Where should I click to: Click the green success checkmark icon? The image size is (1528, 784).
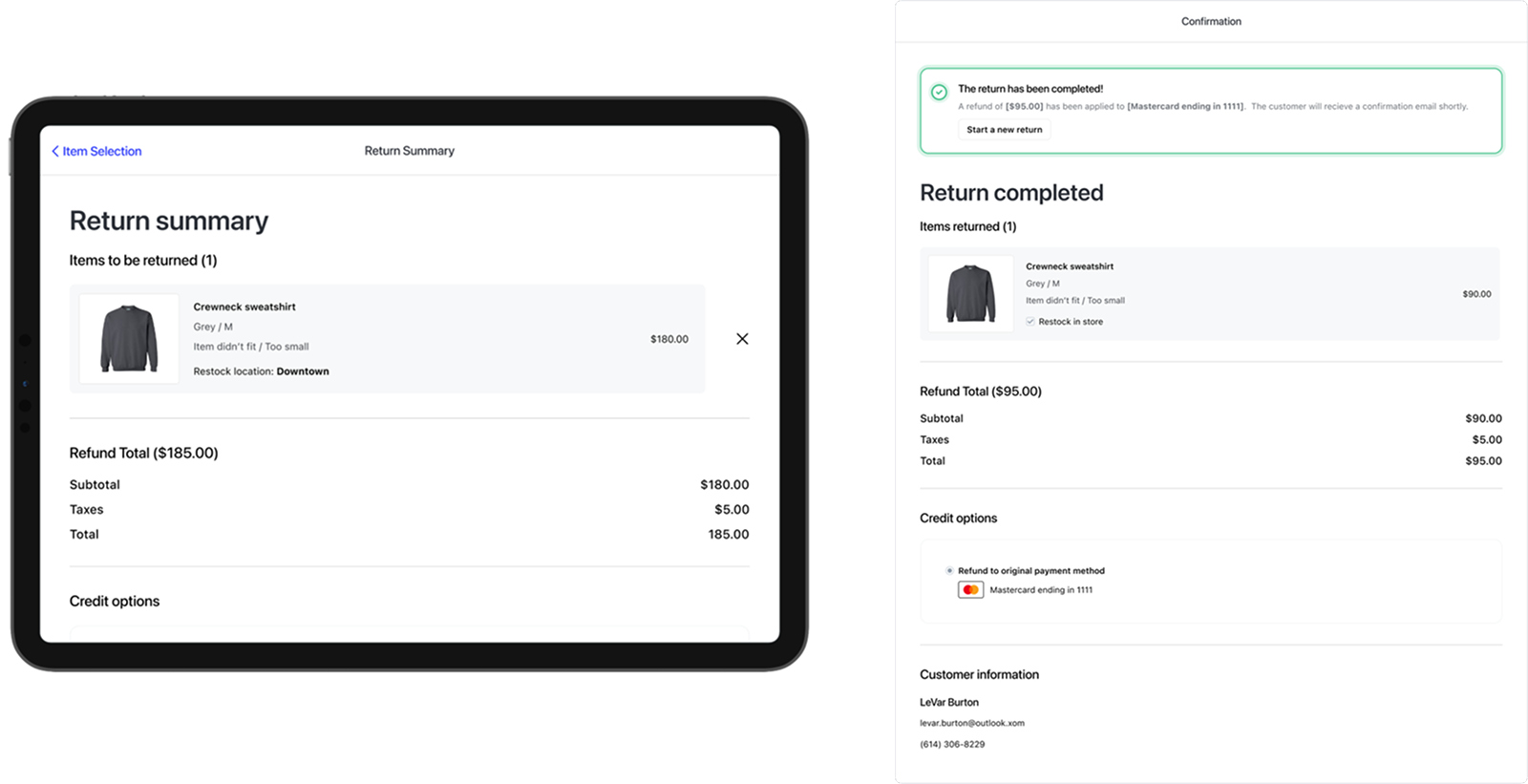939,92
